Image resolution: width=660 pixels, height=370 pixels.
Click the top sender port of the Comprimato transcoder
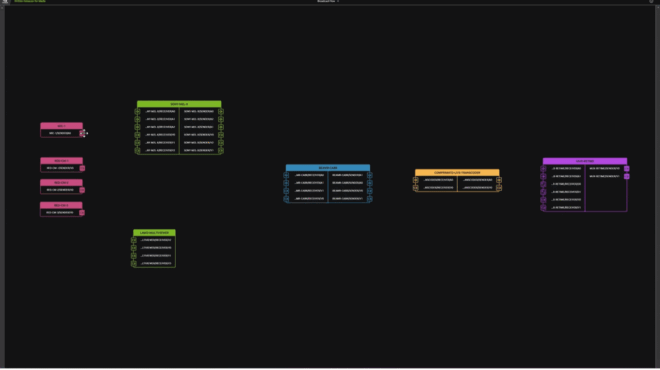[x=499, y=180]
